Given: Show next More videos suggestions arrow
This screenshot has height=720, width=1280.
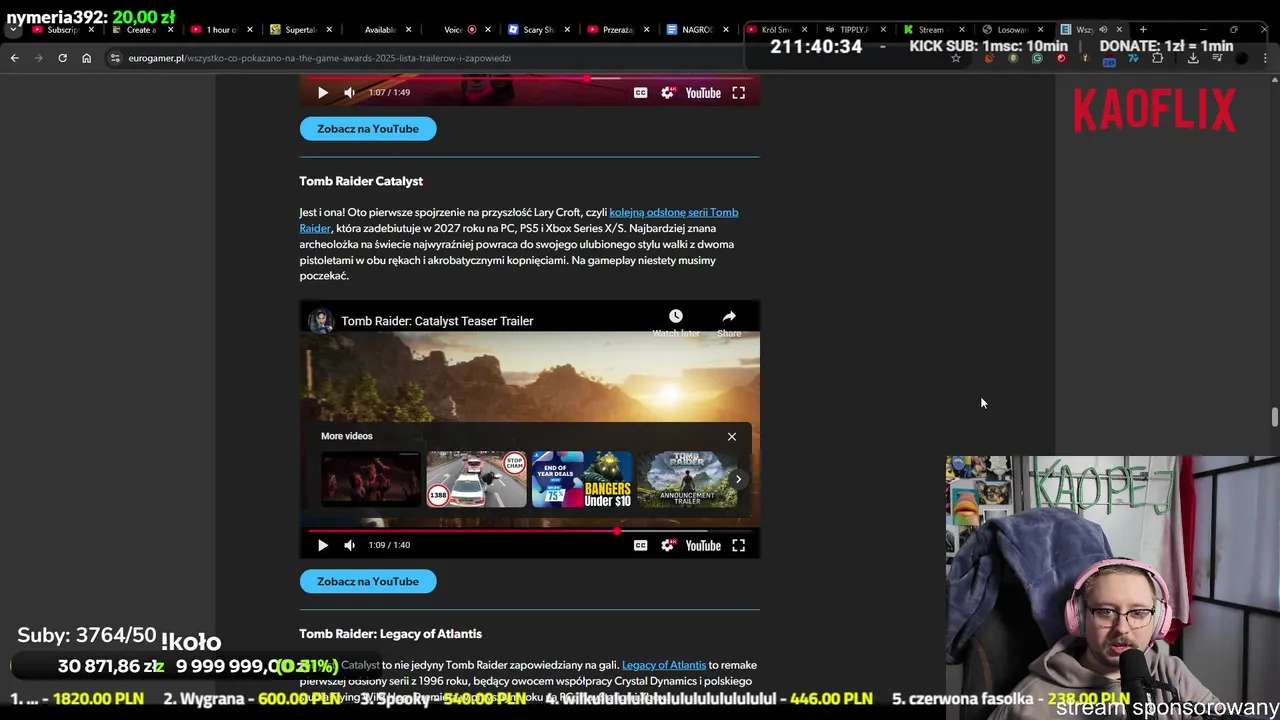Looking at the screenshot, I should [738, 479].
